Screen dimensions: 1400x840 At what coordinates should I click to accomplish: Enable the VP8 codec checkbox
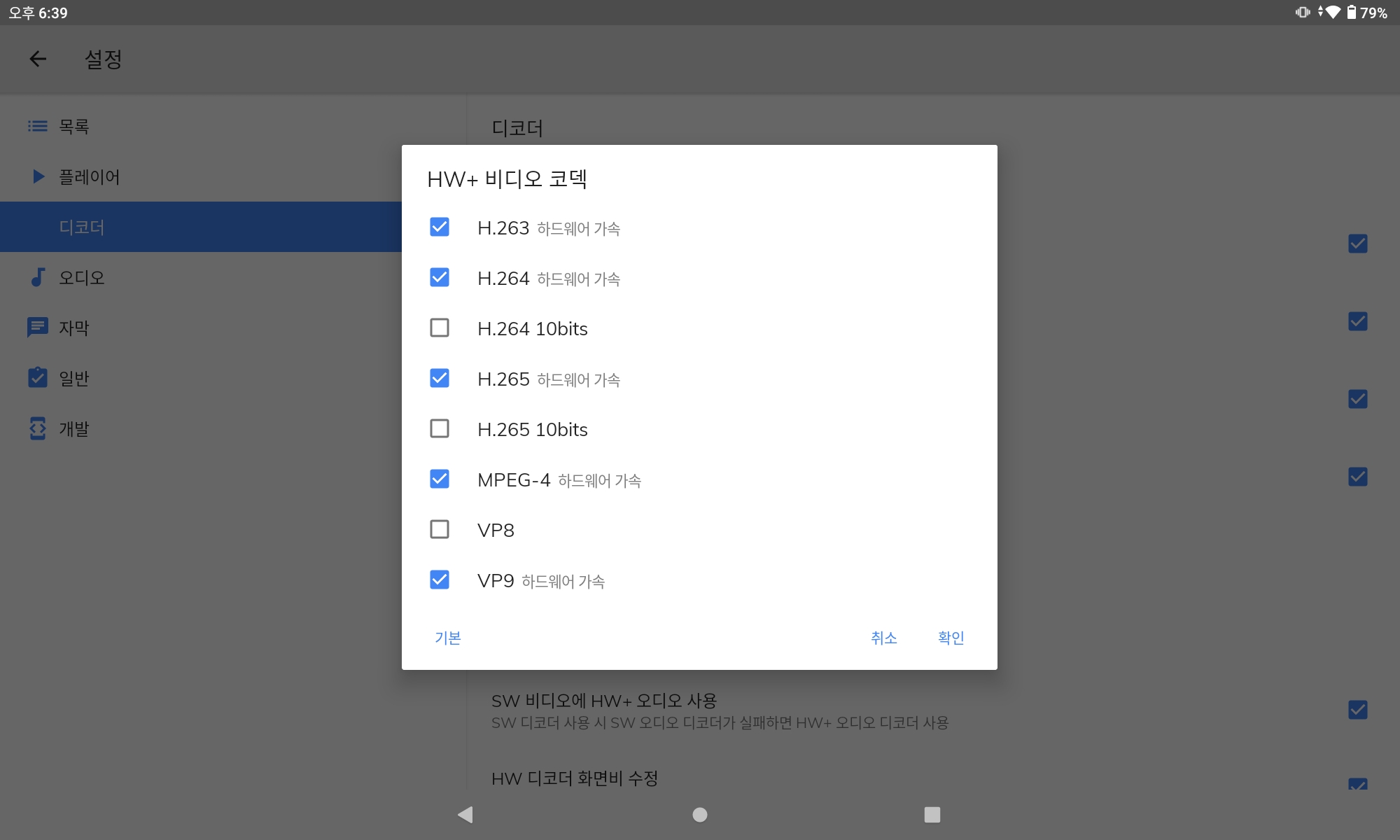tap(440, 530)
